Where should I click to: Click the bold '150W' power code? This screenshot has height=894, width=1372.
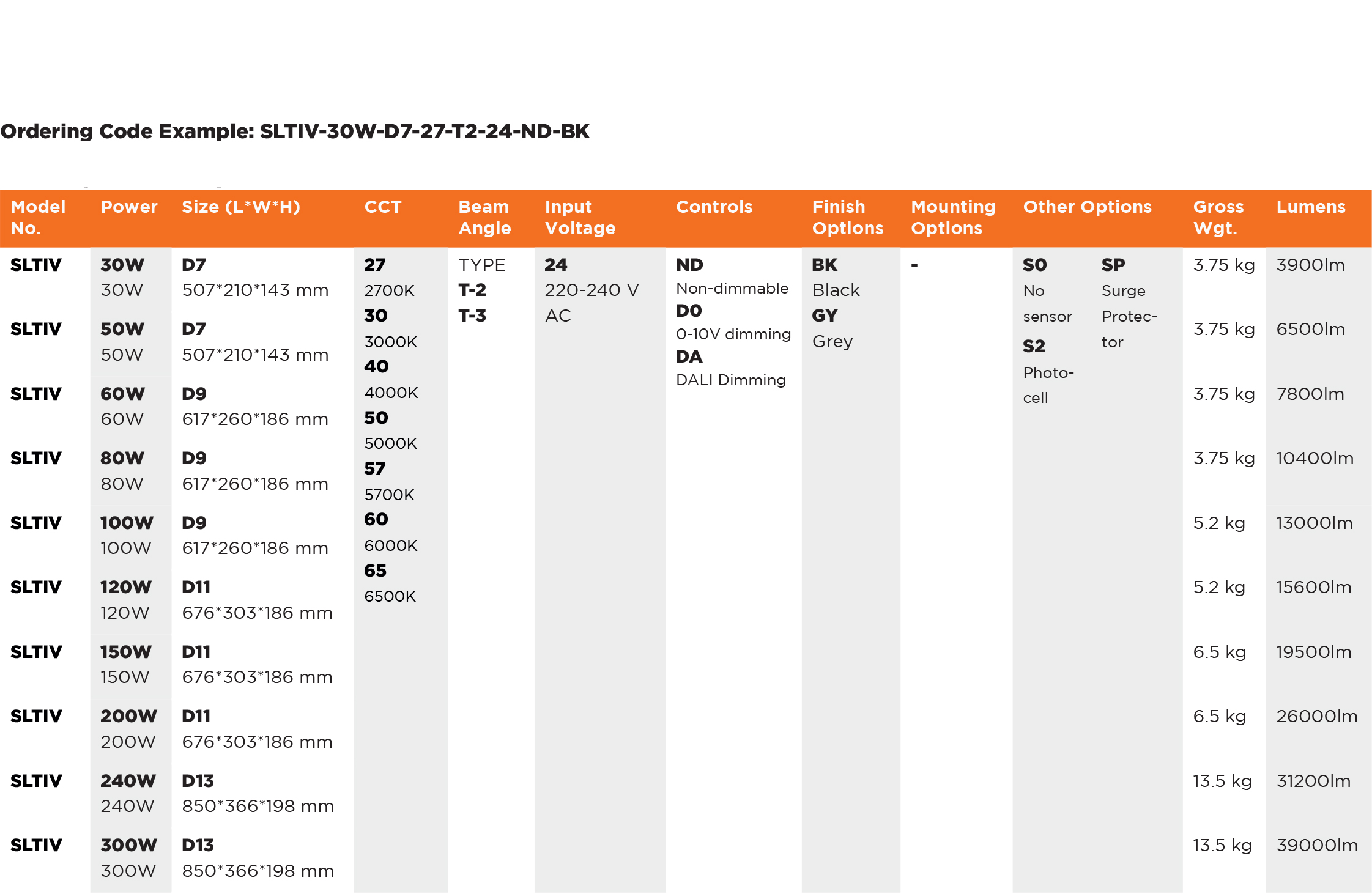click(125, 652)
